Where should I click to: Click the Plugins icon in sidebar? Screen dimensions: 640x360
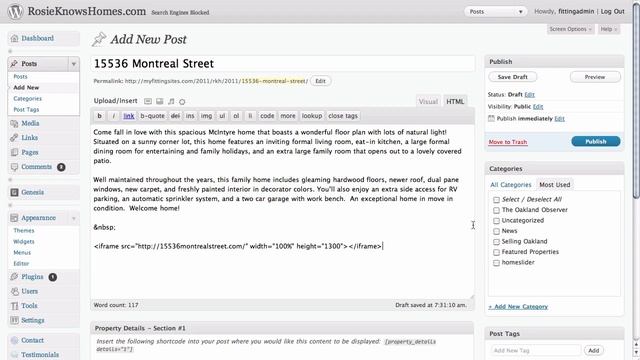click(x=14, y=277)
